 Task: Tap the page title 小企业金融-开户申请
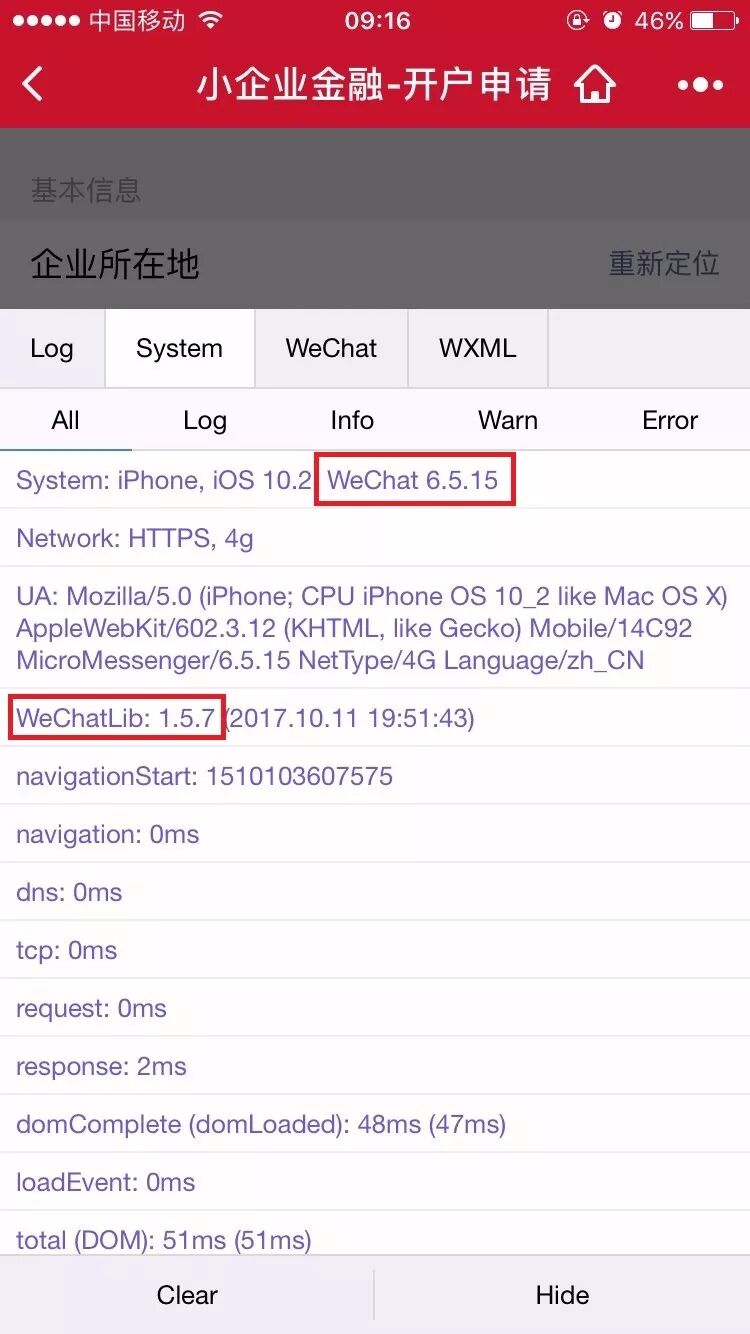click(374, 85)
